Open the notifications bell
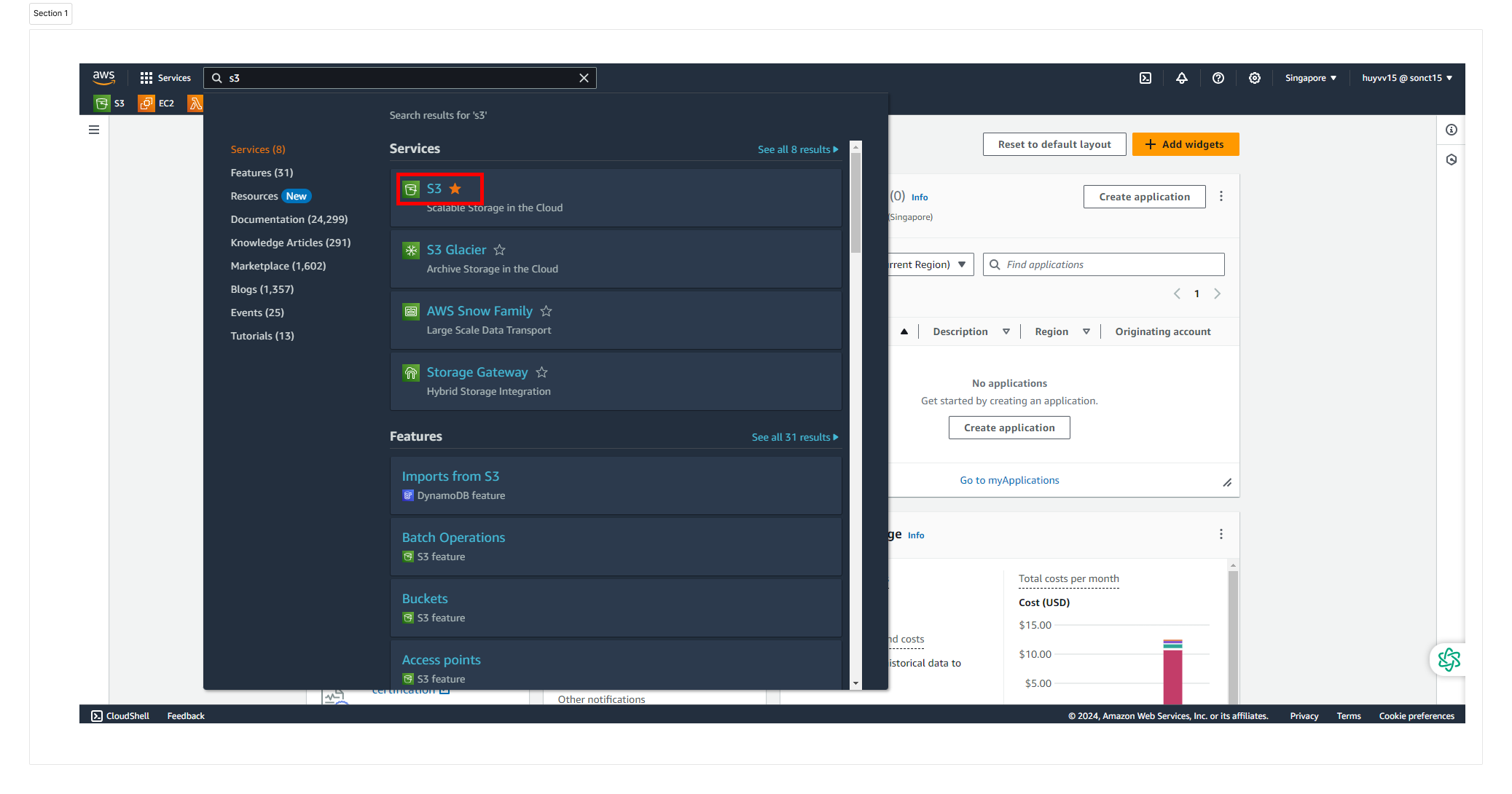 [x=1182, y=78]
